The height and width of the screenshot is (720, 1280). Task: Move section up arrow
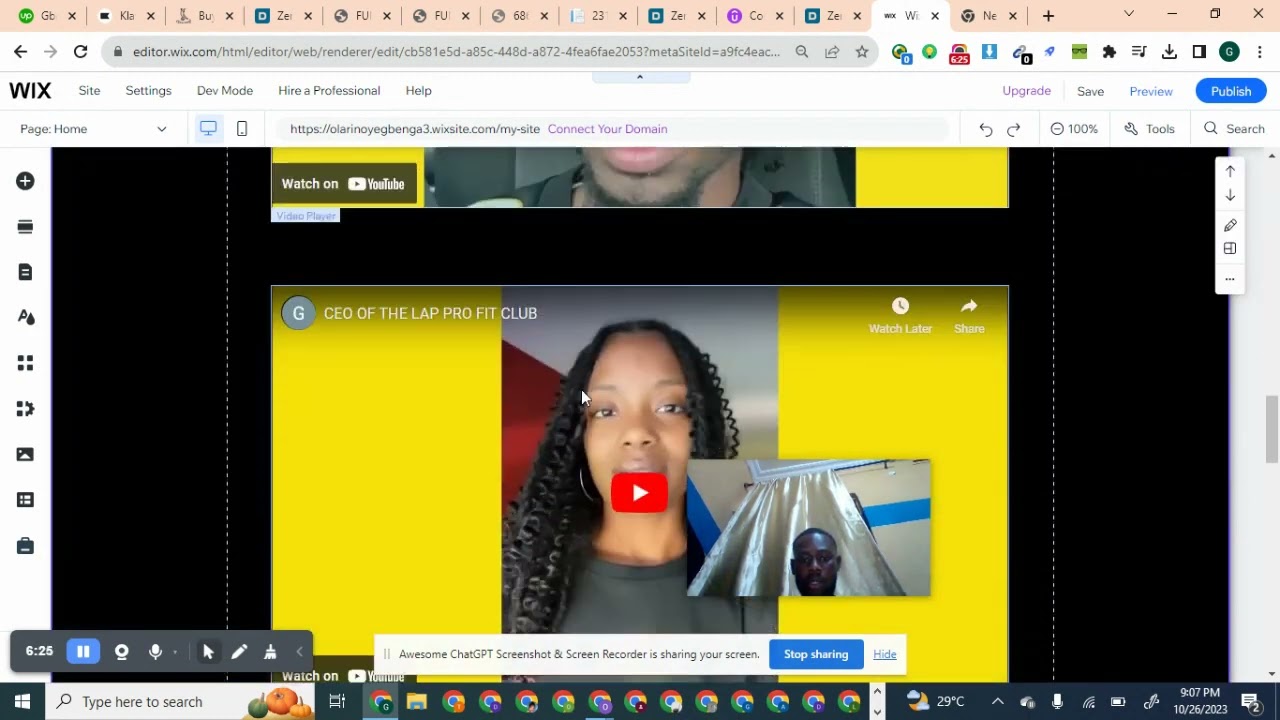(1230, 171)
